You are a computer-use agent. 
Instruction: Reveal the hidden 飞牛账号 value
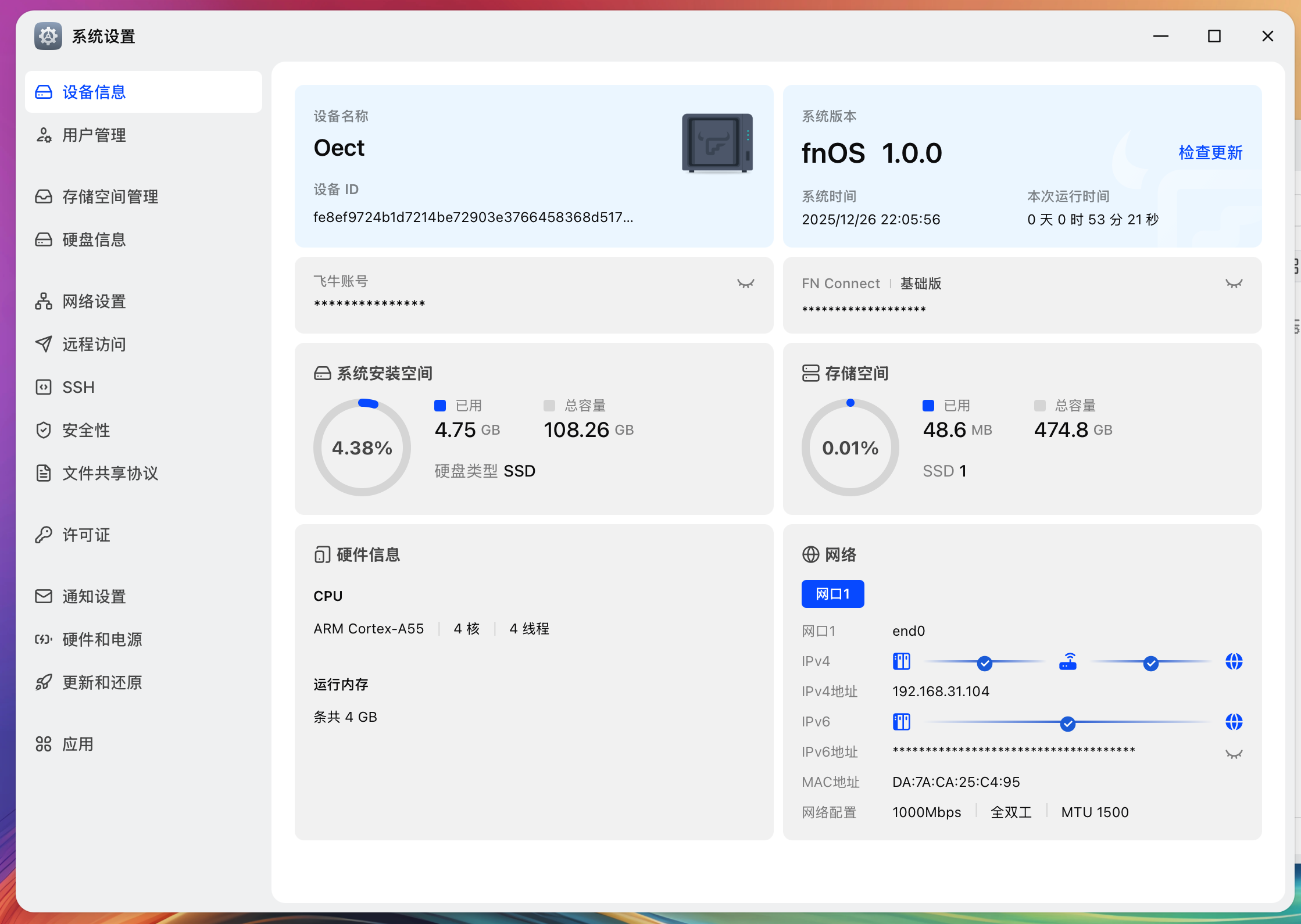pyautogui.click(x=745, y=283)
